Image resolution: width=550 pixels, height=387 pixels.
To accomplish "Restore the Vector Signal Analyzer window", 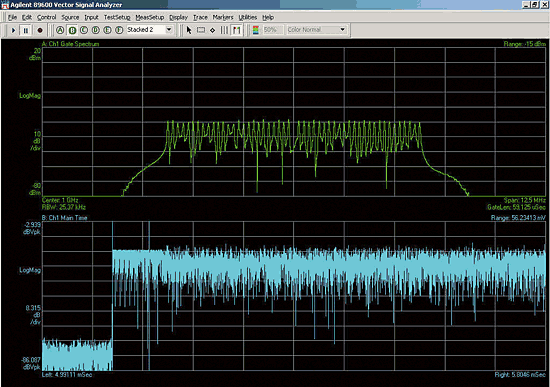I will point(534,5).
